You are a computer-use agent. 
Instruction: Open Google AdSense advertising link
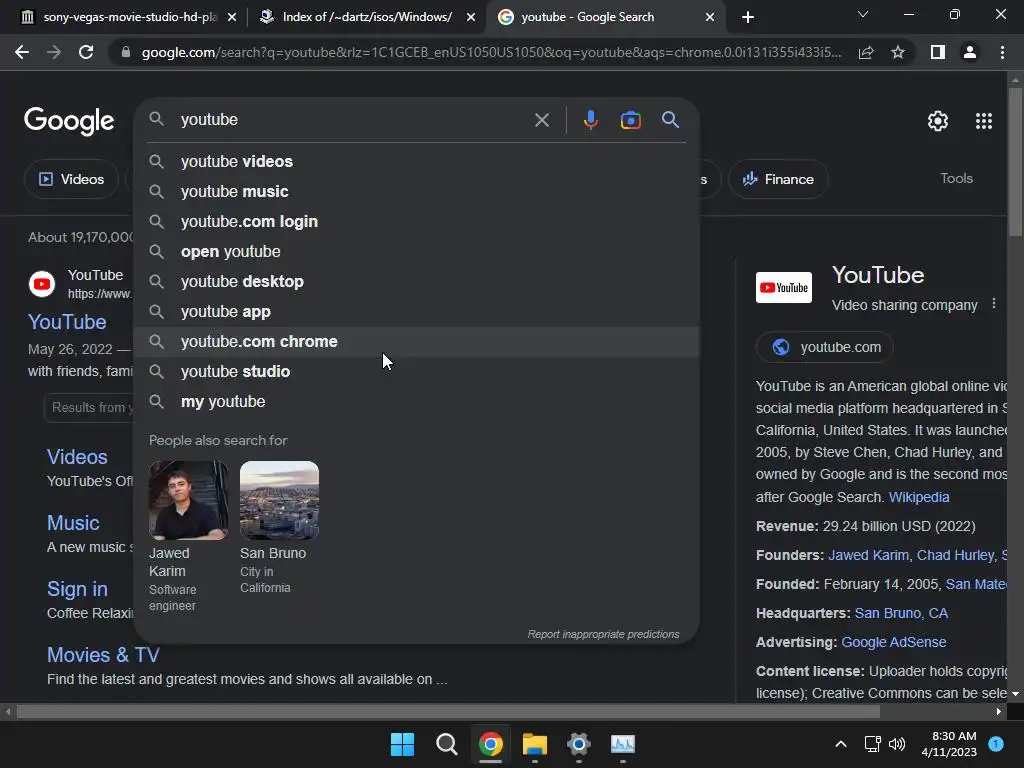pyautogui.click(x=893, y=642)
